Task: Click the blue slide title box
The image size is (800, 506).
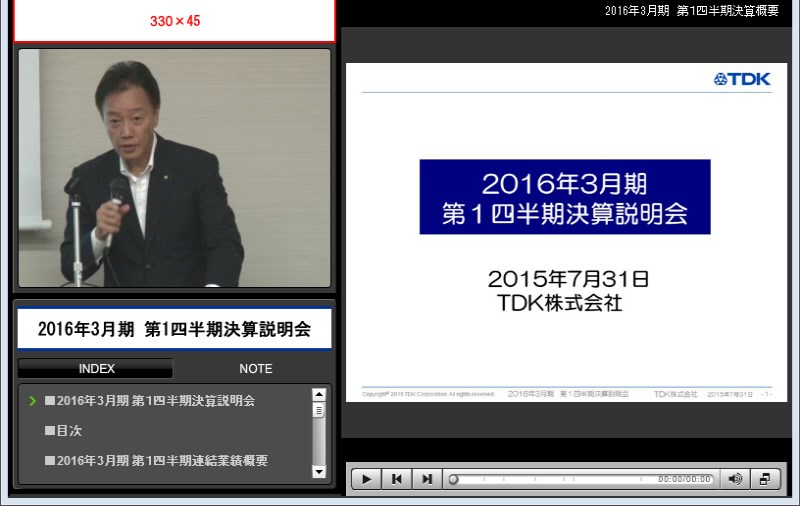Action: (x=564, y=197)
